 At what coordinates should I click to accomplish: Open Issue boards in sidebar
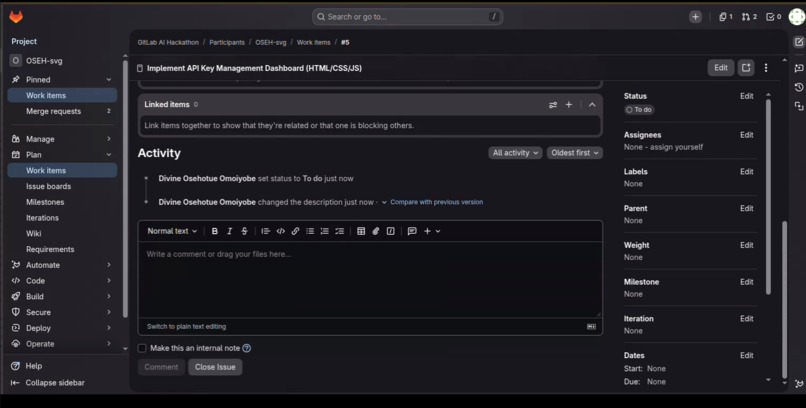[62, 187]
